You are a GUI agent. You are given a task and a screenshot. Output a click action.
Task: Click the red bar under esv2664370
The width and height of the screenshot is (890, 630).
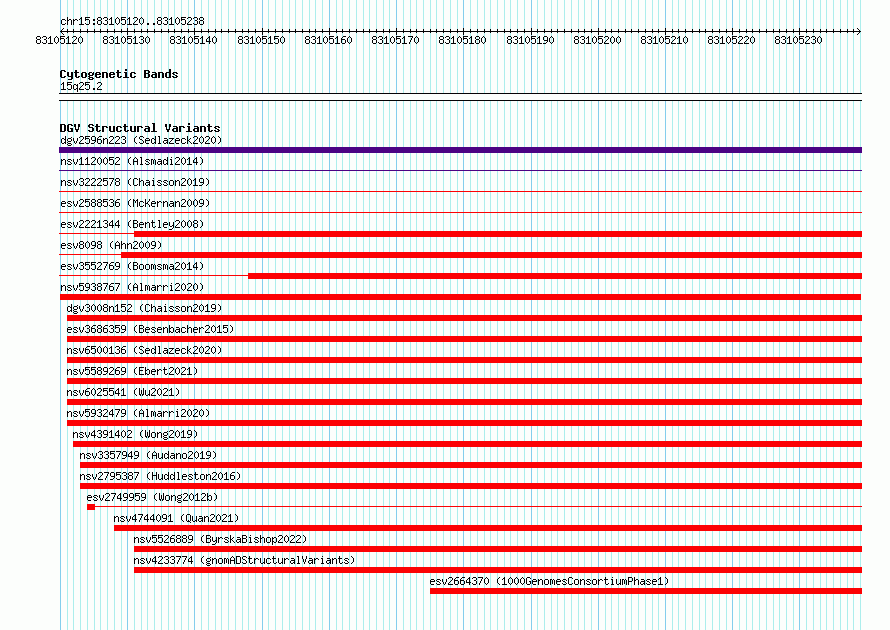[646, 591]
